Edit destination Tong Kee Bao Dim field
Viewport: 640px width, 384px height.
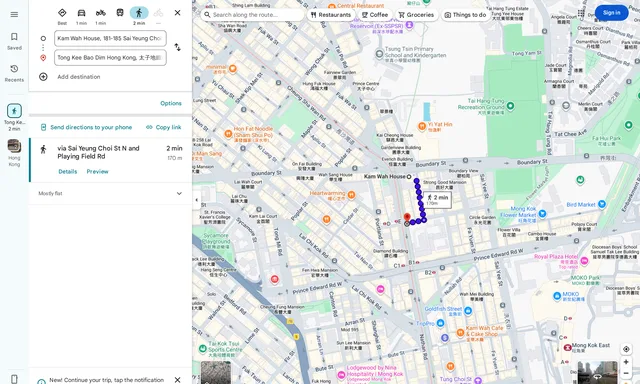click(110, 58)
